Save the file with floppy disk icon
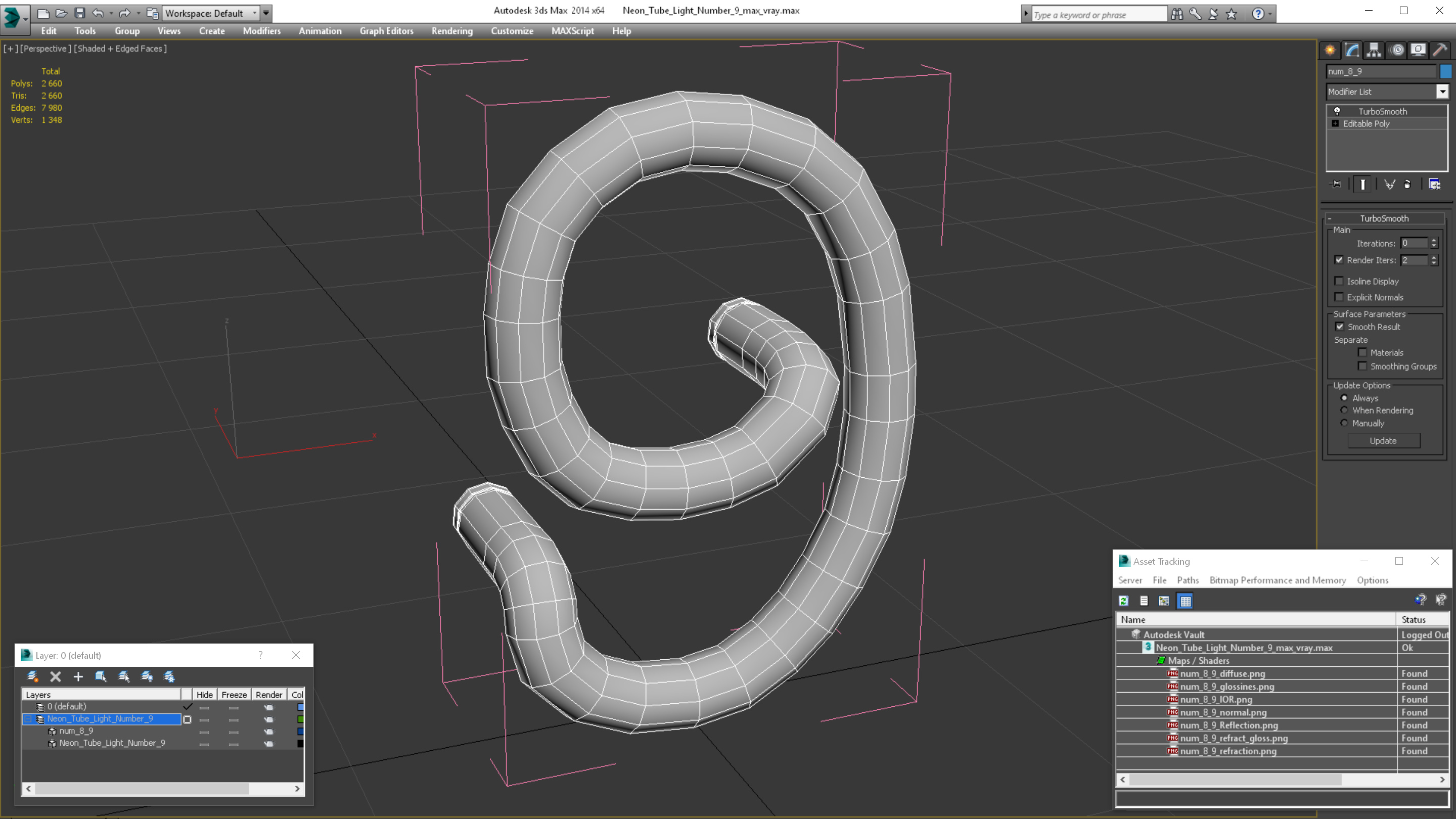 coord(80,13)
